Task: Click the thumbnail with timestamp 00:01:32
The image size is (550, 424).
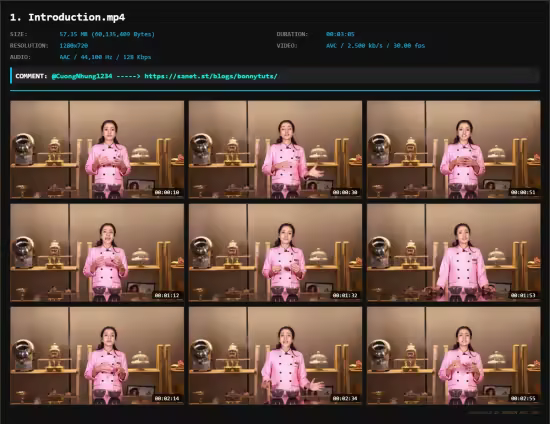Action: [x=275, y=253]
